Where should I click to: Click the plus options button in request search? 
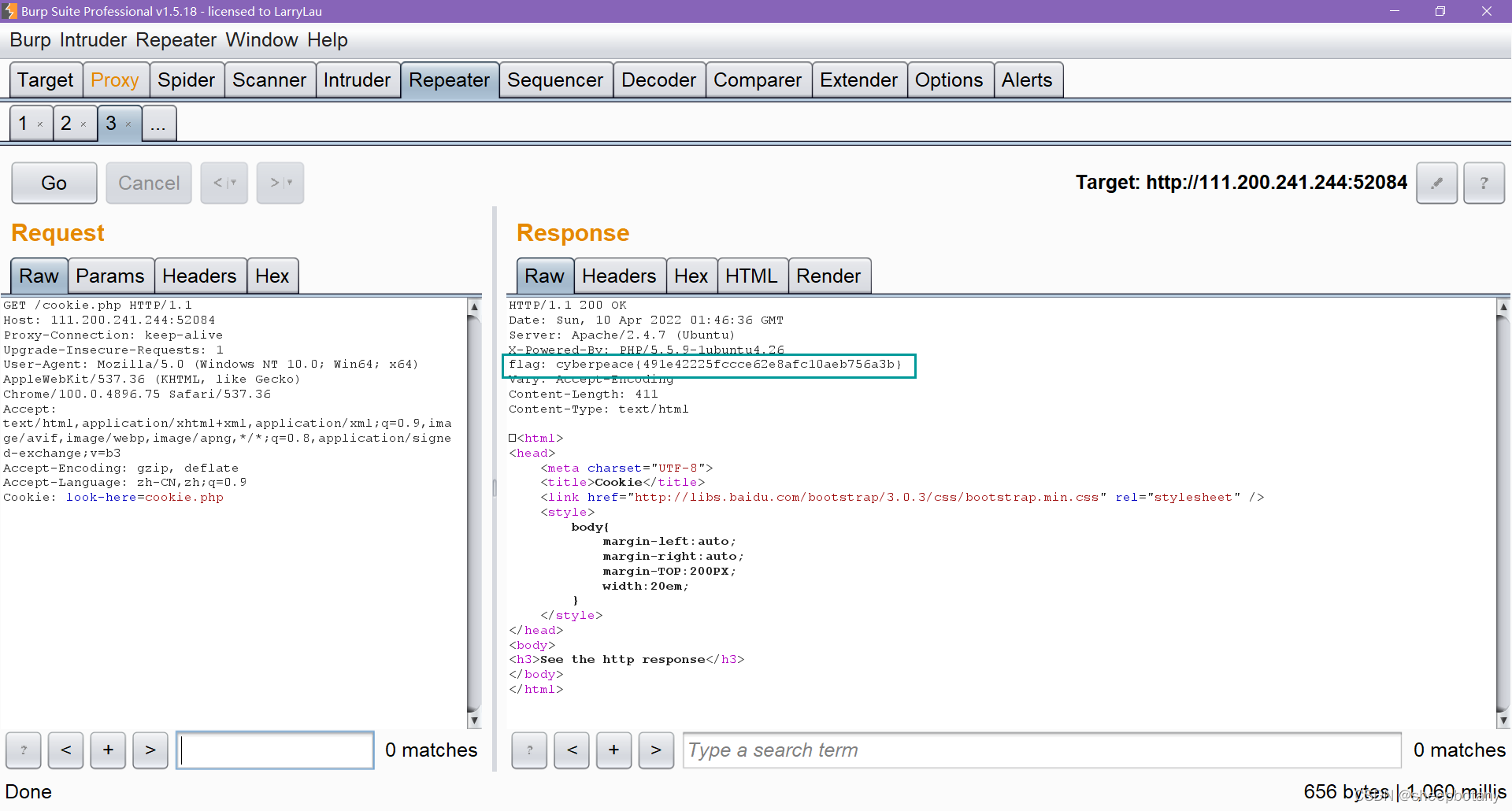coord(108,750)
